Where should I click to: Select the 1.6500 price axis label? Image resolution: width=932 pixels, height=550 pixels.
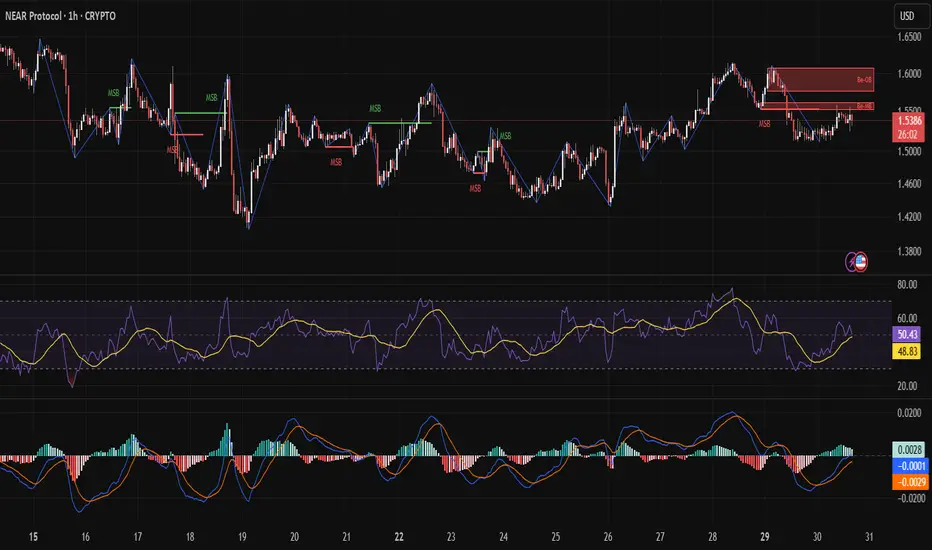pos(909,37)
